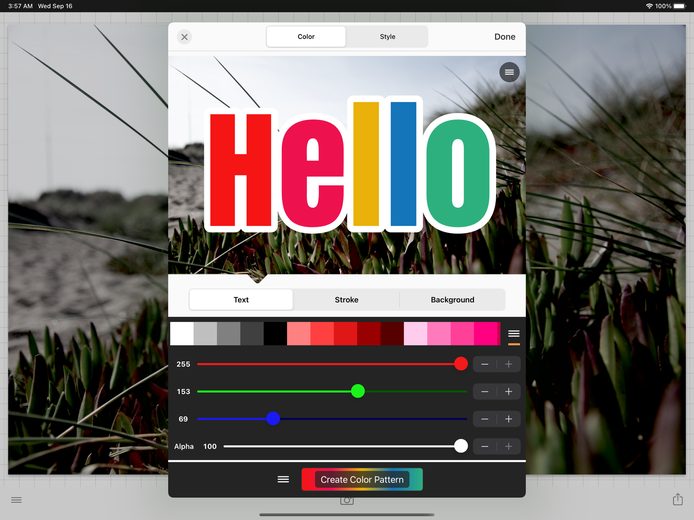Viewport: 694px width, 520px height.
Task: Open the palette list icon beside swatches
Action: coord(513,334)
